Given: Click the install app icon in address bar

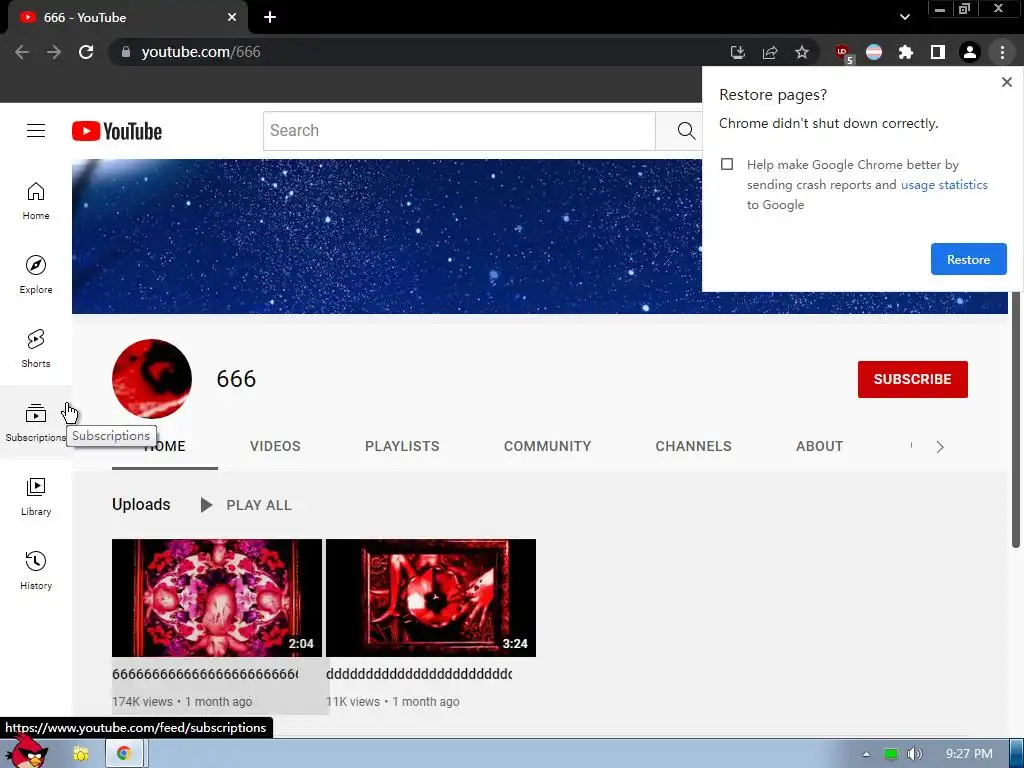Looking at the screenshot, I should 737,52.
